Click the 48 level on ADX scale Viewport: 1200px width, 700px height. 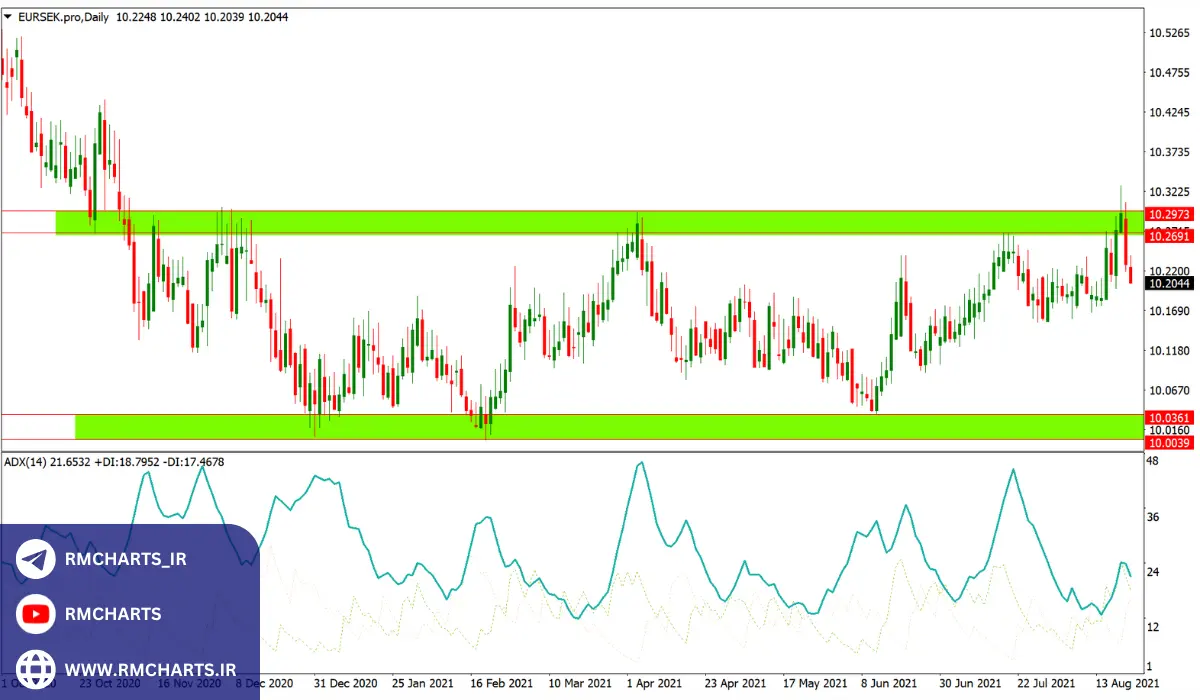(x=1152, y=461)
